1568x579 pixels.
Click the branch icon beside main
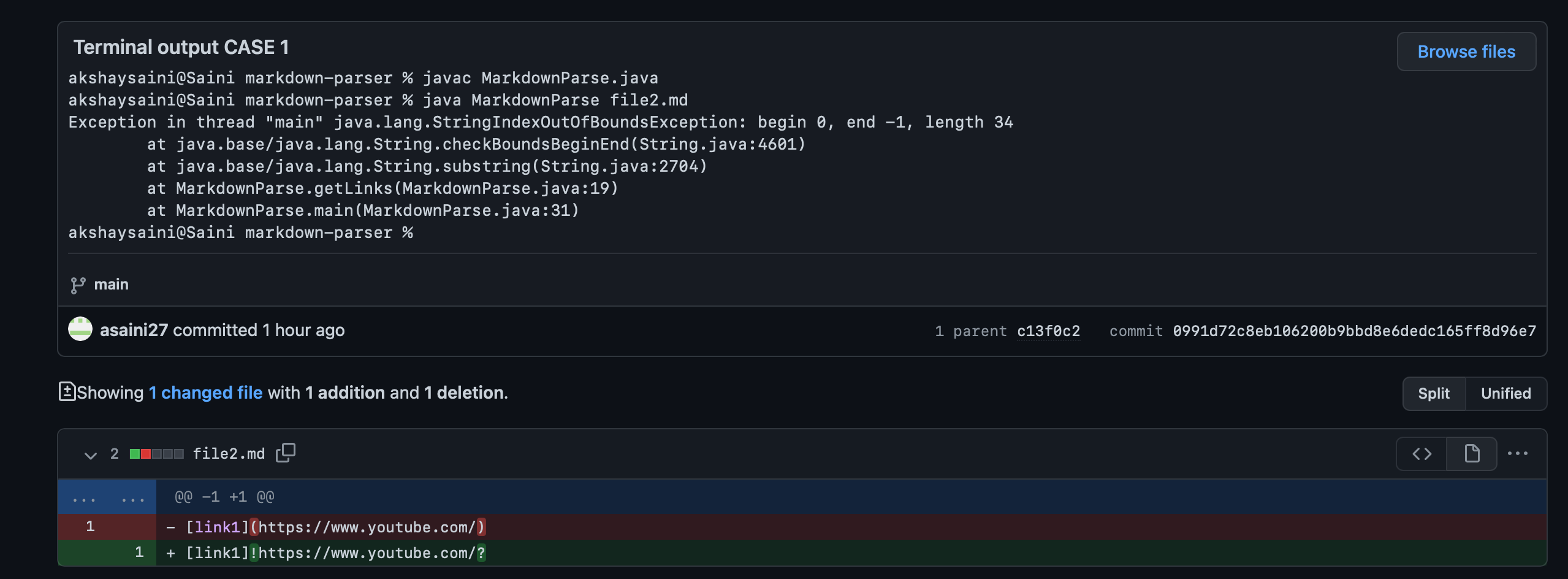tap(78, 284)
